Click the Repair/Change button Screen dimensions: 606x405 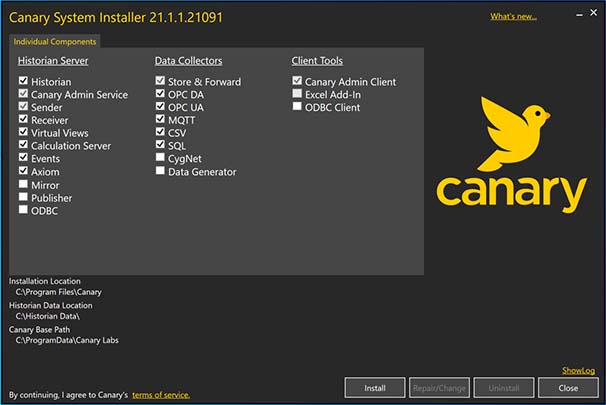tap(439, 388)
